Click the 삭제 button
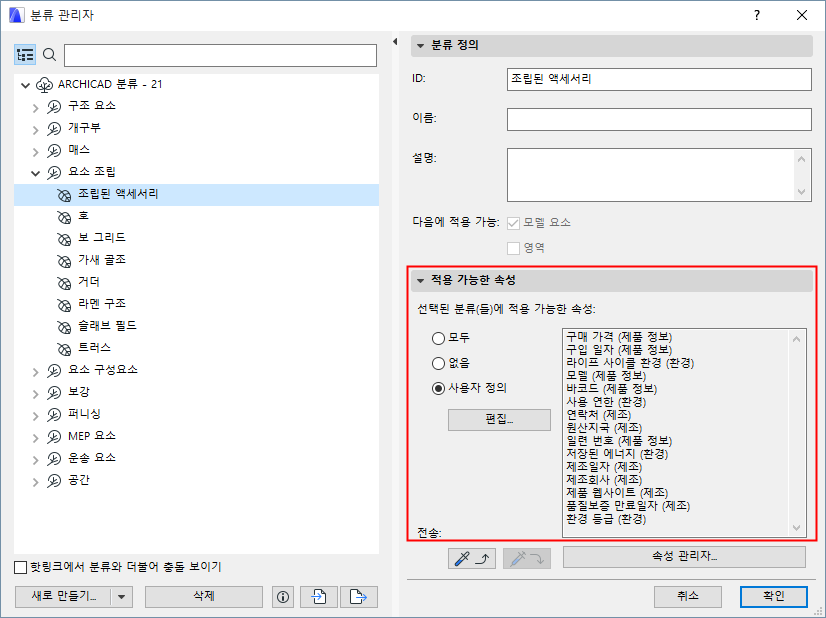 click(204, 597)
